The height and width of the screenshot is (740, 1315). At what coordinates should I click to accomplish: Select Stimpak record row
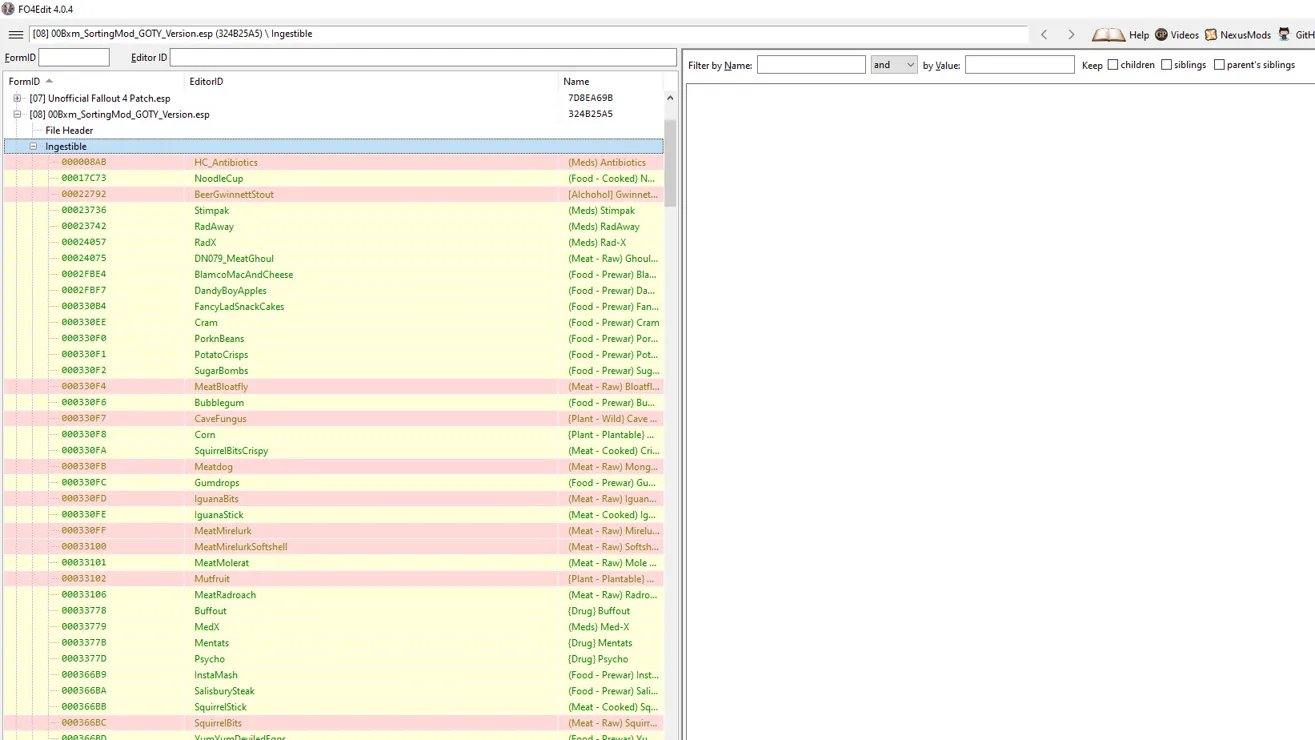point(333,210)
